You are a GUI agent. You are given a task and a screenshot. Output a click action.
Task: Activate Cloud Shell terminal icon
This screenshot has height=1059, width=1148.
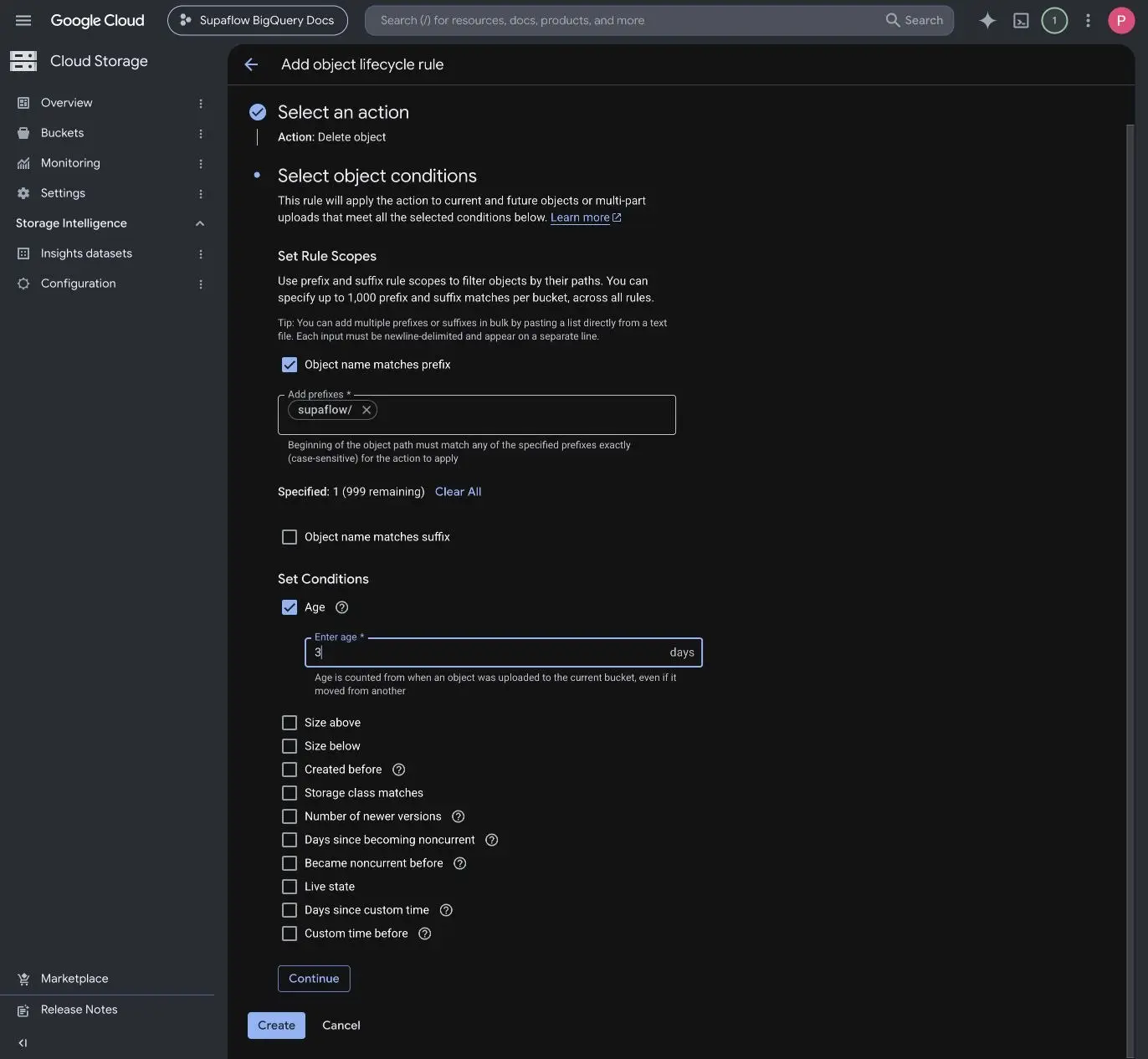click(1021, 20)
